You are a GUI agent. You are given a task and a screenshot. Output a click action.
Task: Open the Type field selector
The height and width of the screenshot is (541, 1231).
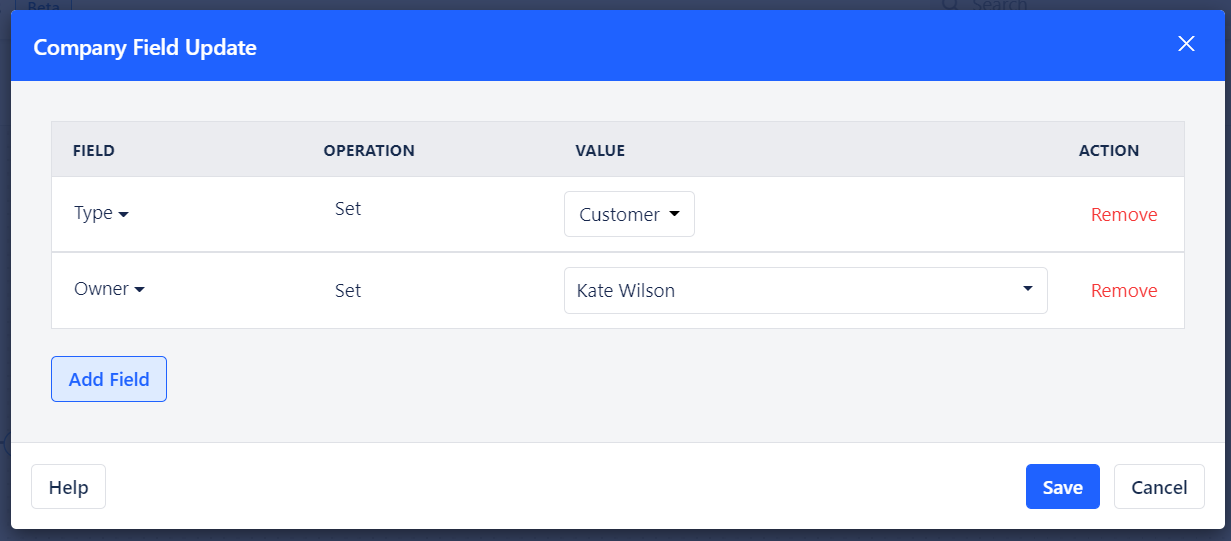point(101,213)
